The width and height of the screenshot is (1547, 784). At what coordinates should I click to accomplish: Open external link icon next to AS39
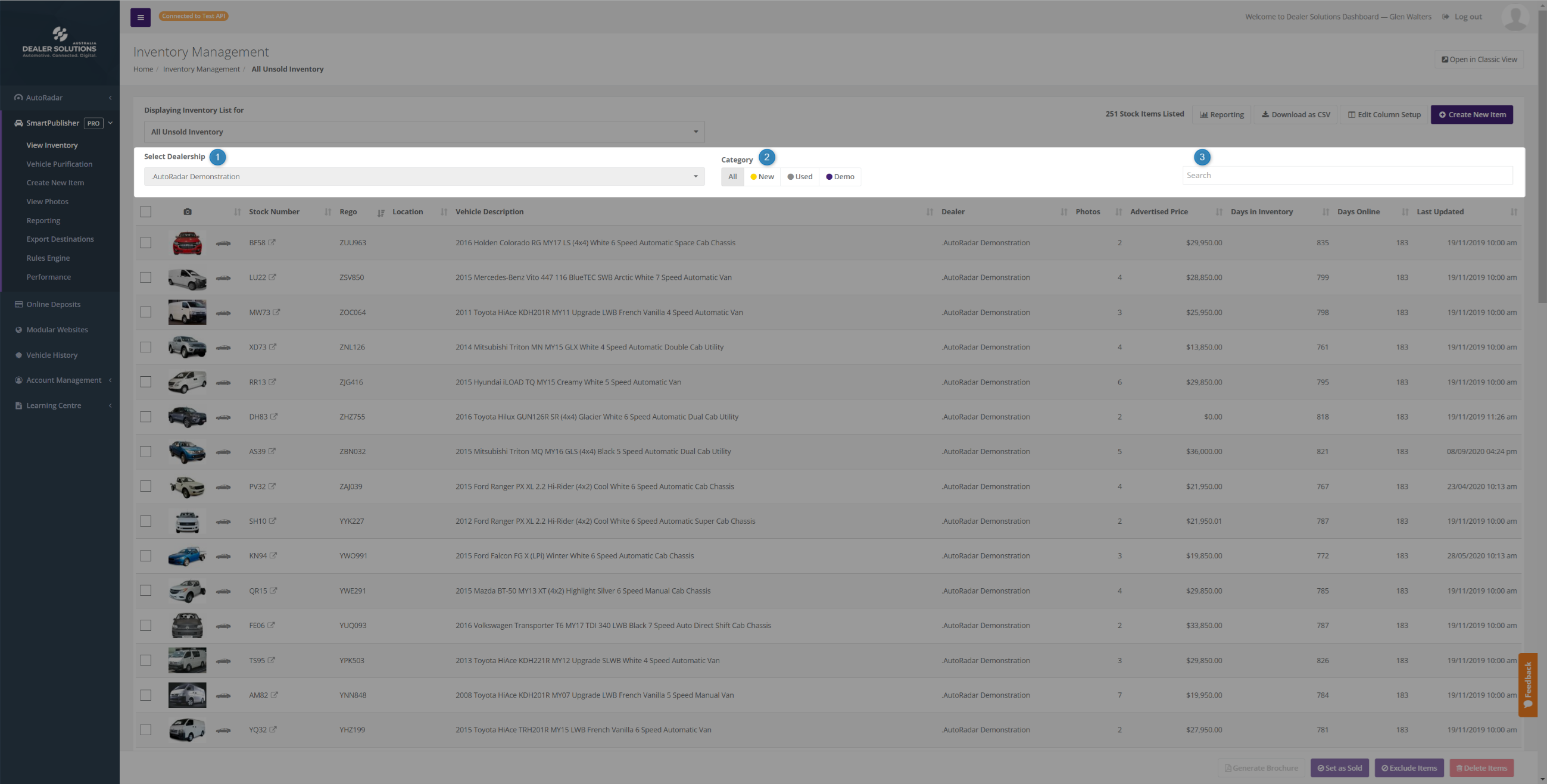pos(272,451)
